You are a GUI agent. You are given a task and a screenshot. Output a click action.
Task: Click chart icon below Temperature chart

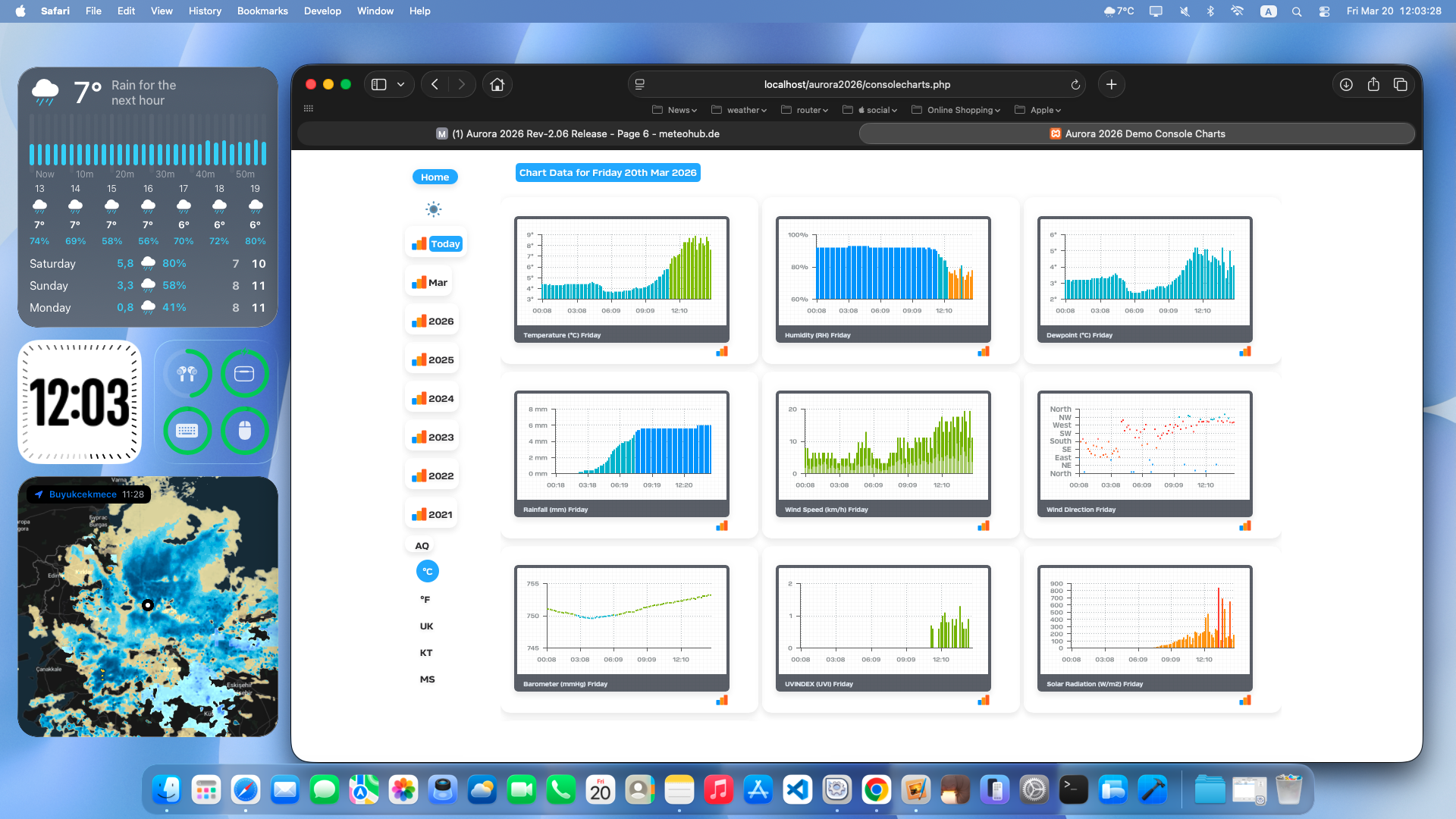(x=722, y=351)
